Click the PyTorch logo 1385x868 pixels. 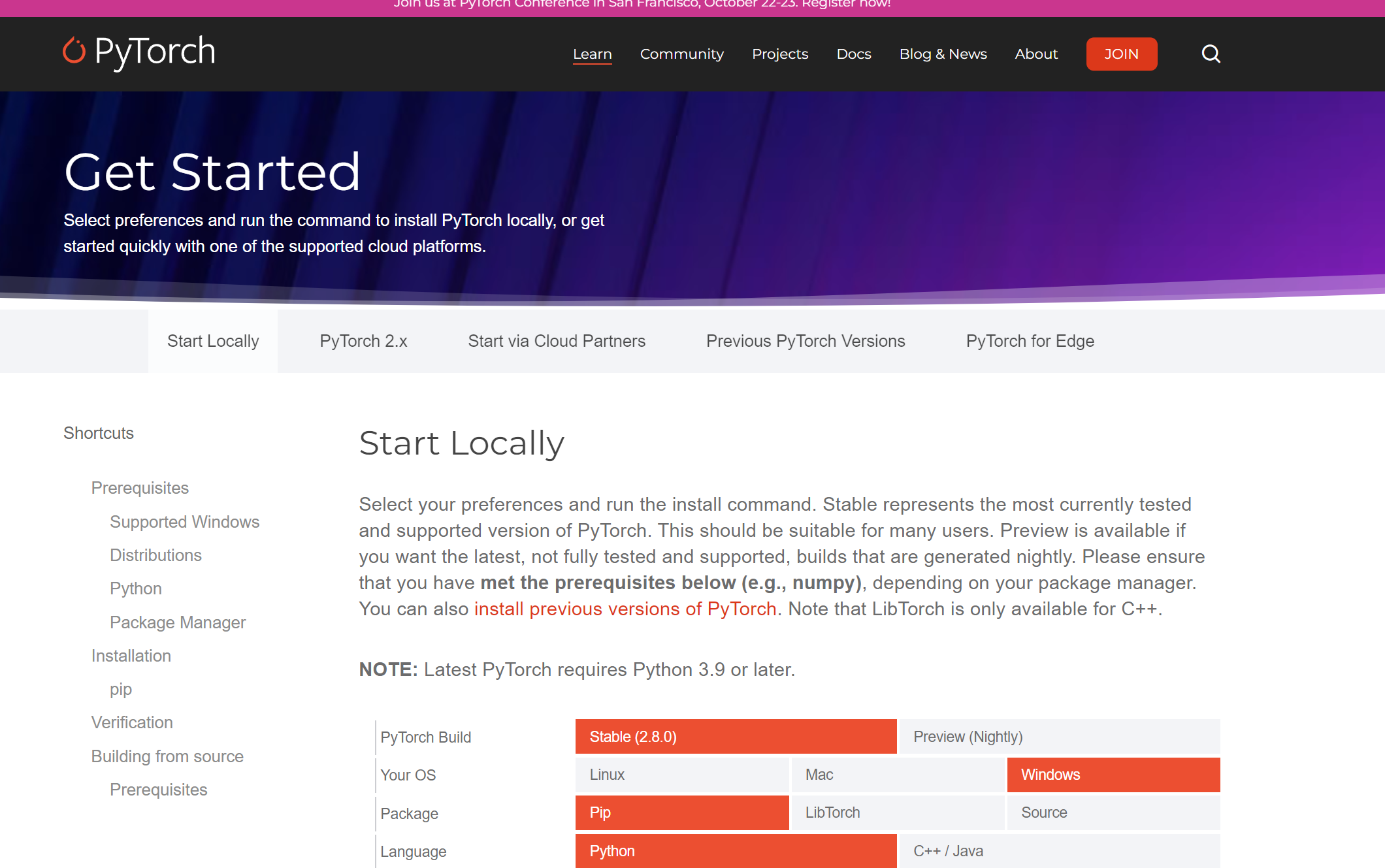(138, 52)
